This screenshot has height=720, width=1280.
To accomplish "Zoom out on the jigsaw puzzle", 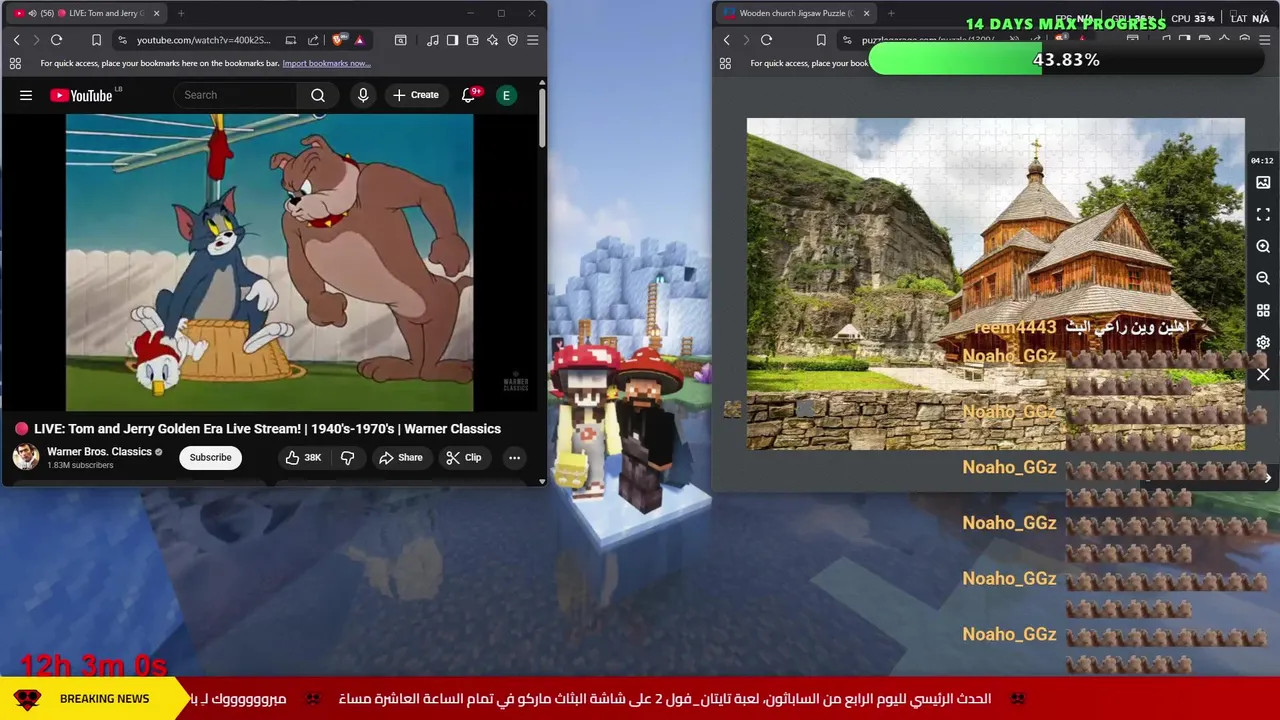I will click(1263, 278).
